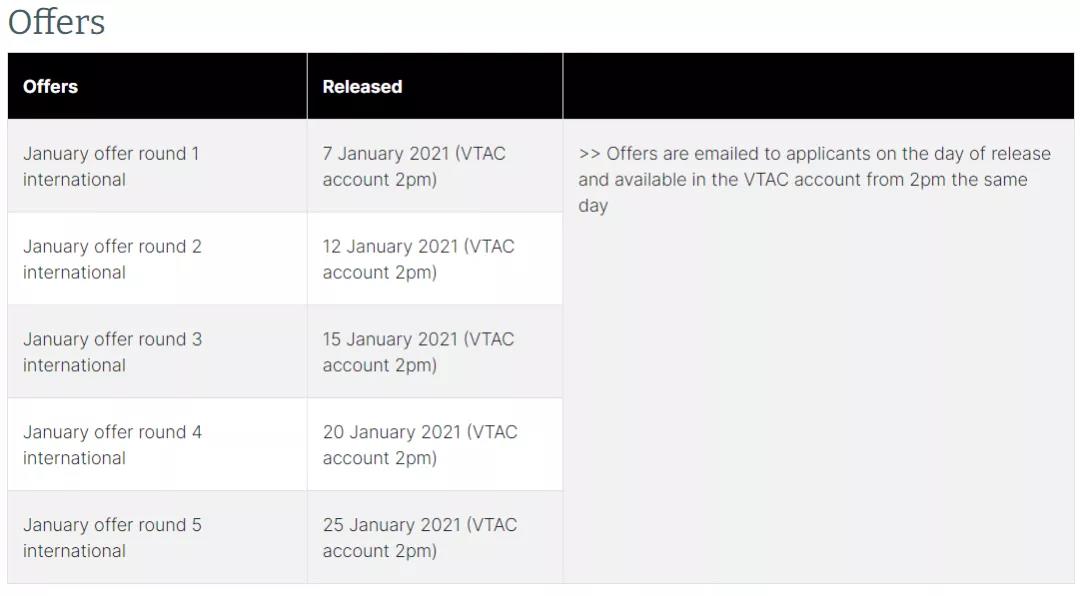Select January offer round 4 international cell

click(x=157, y=444)
